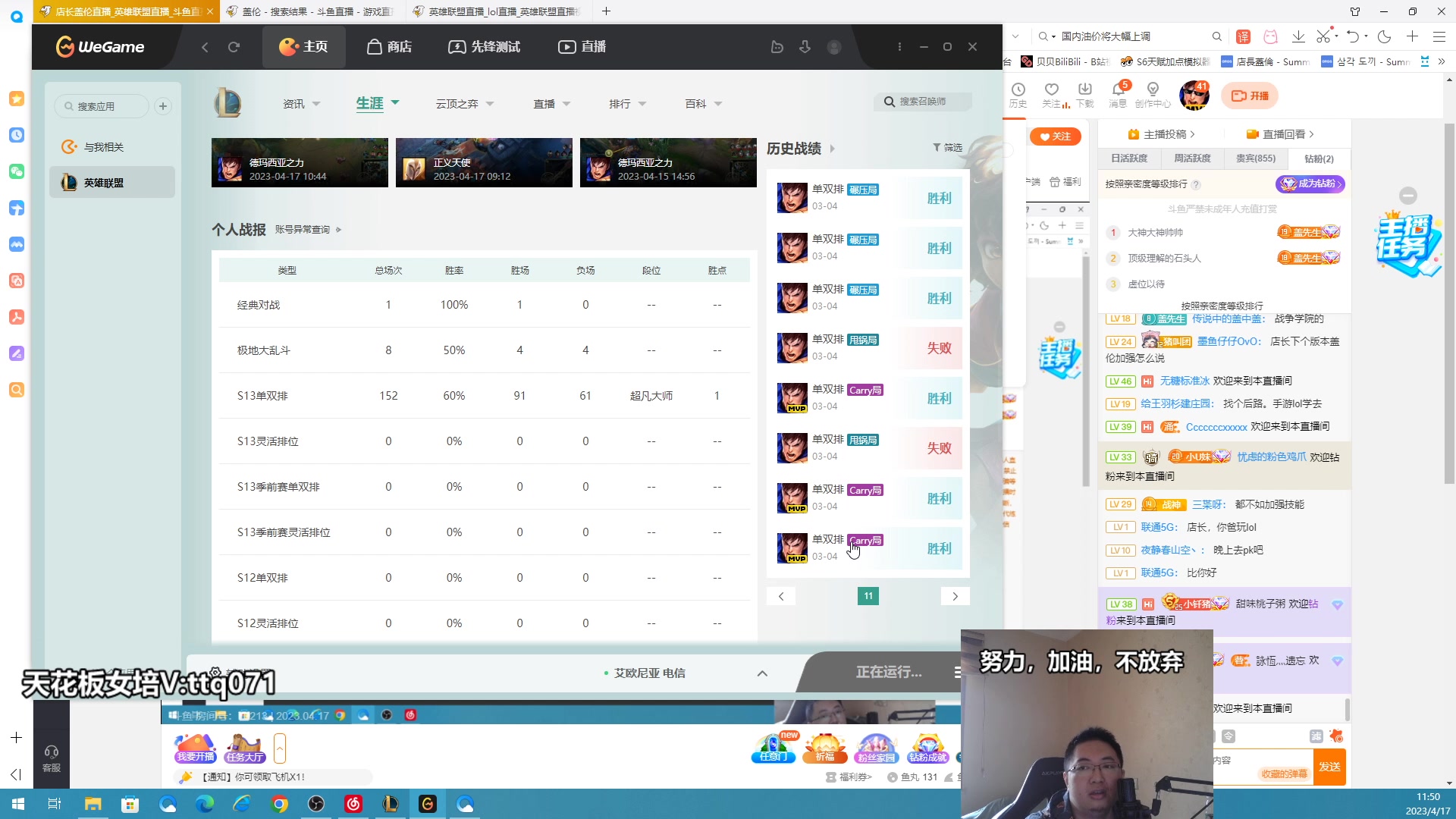Open the WeGame user avatar icon
The image size is (1456, 819).
[x=834, y=47]
